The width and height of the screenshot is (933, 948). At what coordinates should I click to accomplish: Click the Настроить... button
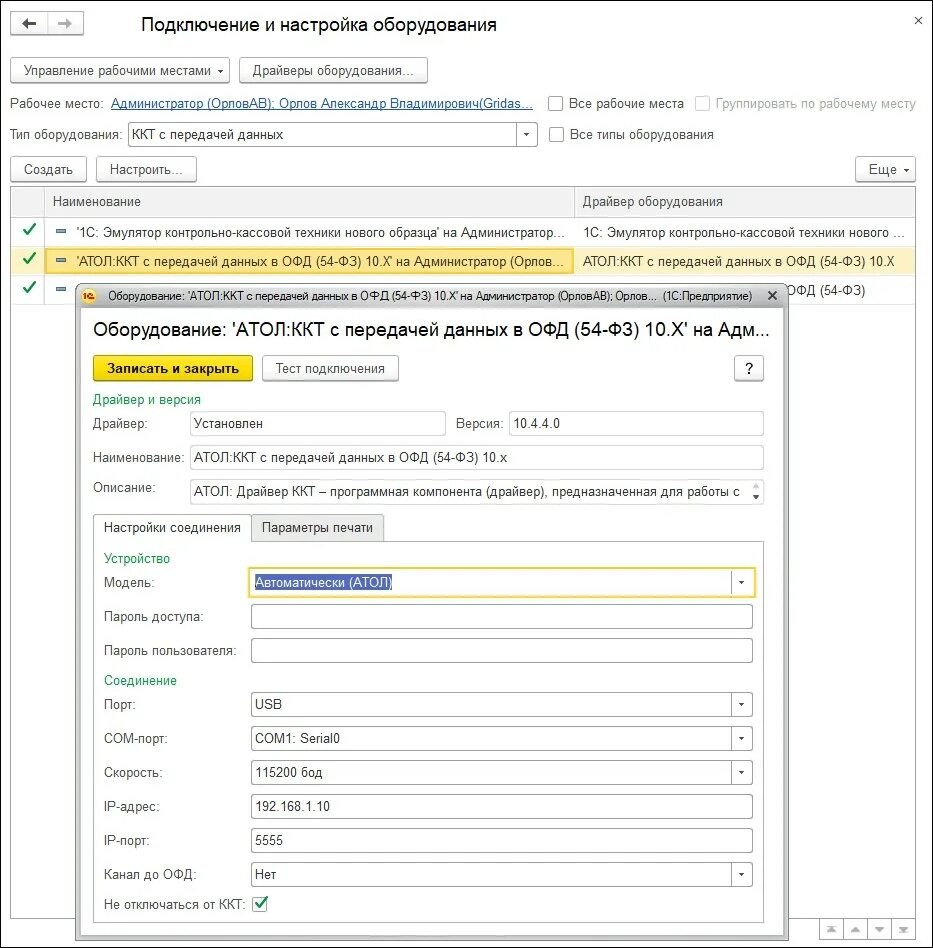coord(146,169)
